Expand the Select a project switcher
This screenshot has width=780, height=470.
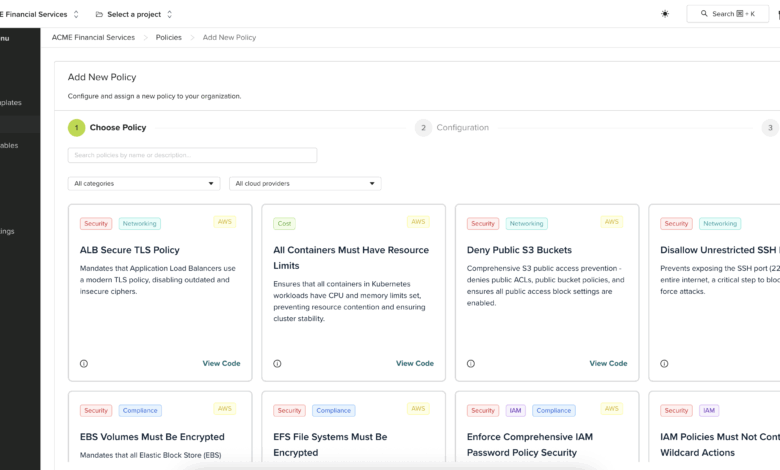pos(134,14)
